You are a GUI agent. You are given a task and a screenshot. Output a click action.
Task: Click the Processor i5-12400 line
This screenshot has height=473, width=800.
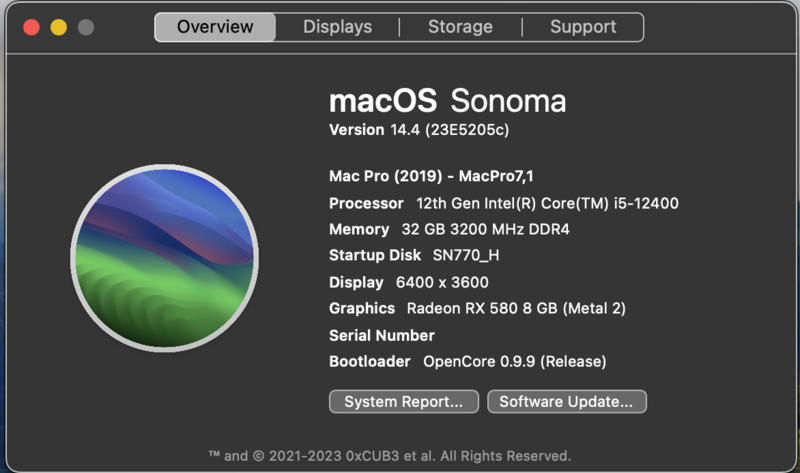(504, 203)
